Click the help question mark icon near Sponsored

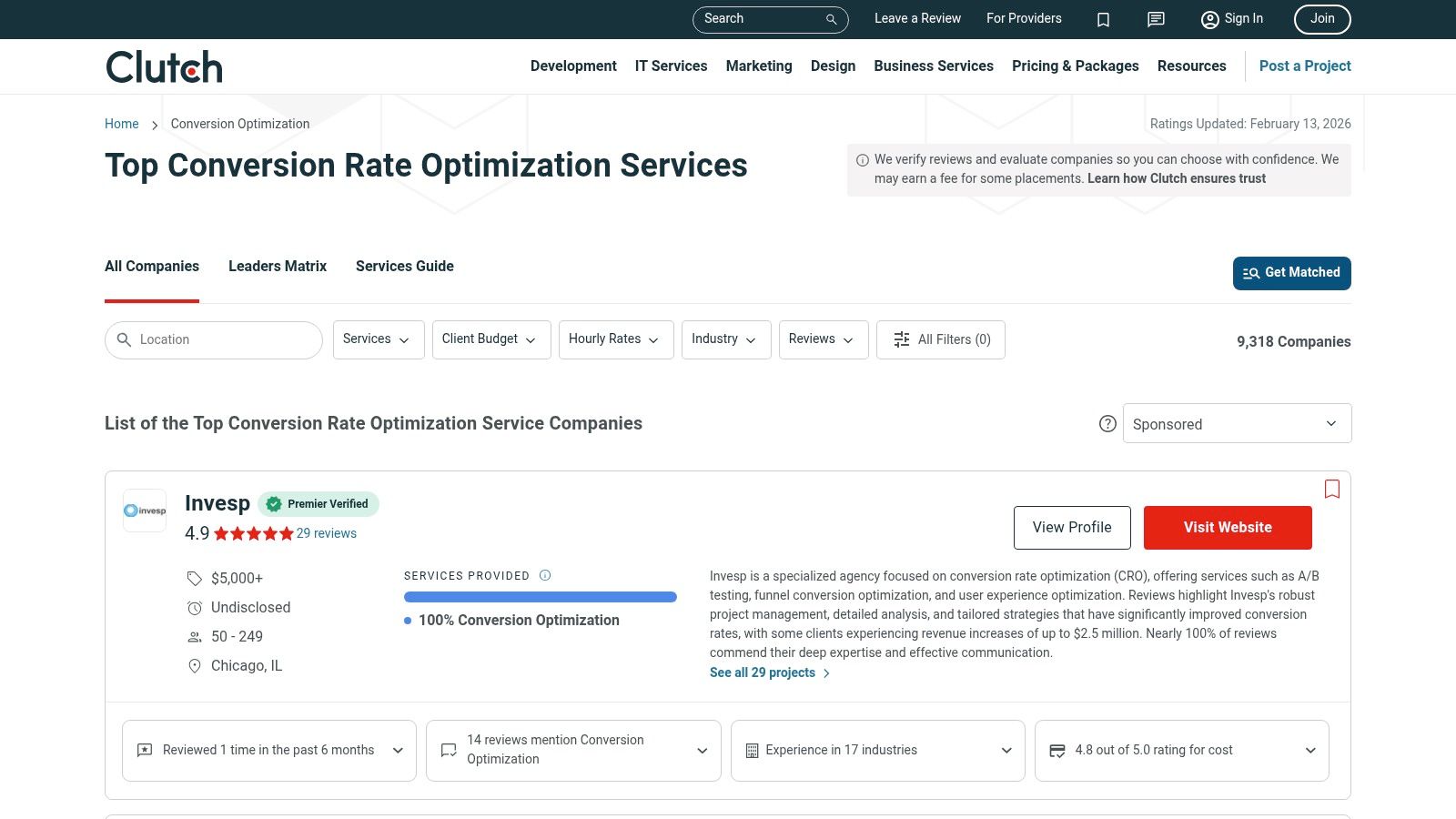[1107, 423]
